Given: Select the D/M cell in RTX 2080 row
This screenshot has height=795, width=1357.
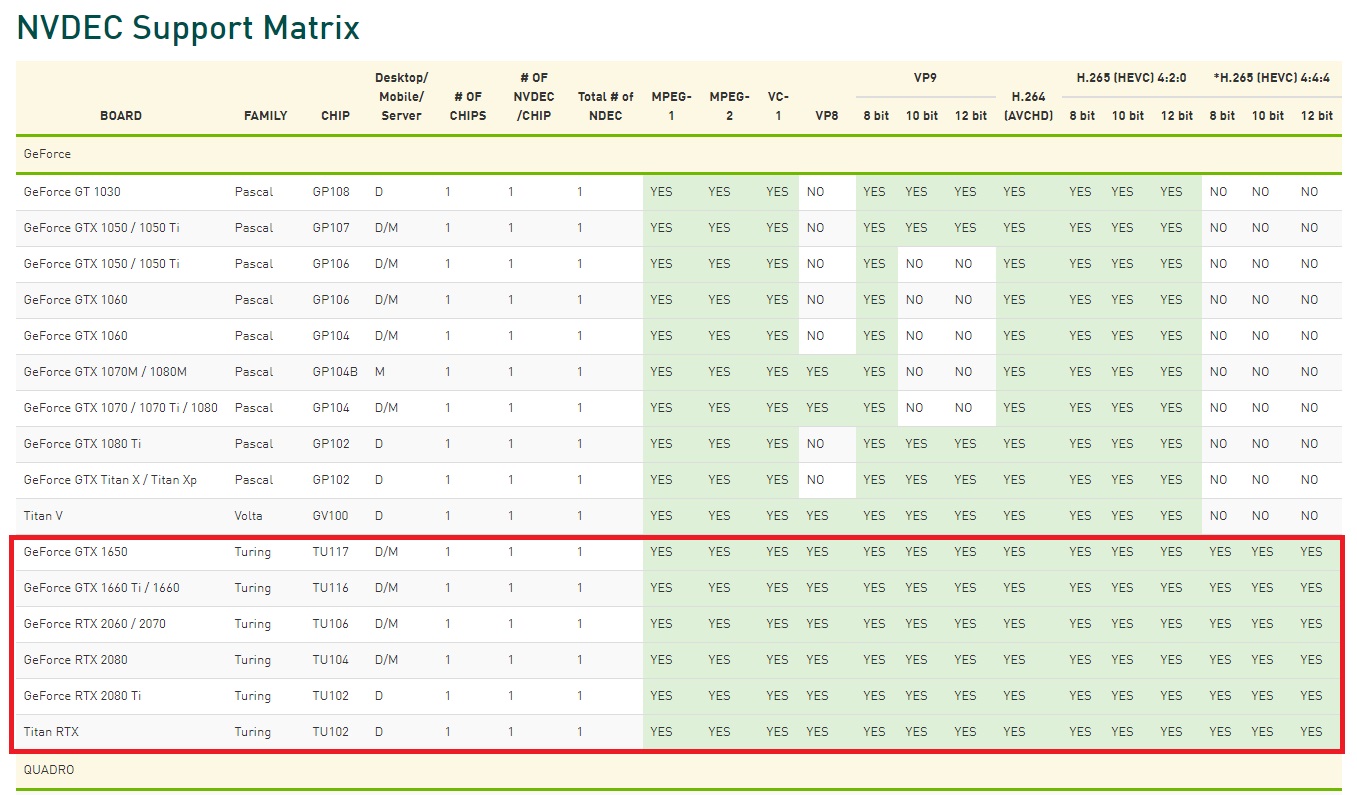Looking at the screenshot, I should coord(387,660).
